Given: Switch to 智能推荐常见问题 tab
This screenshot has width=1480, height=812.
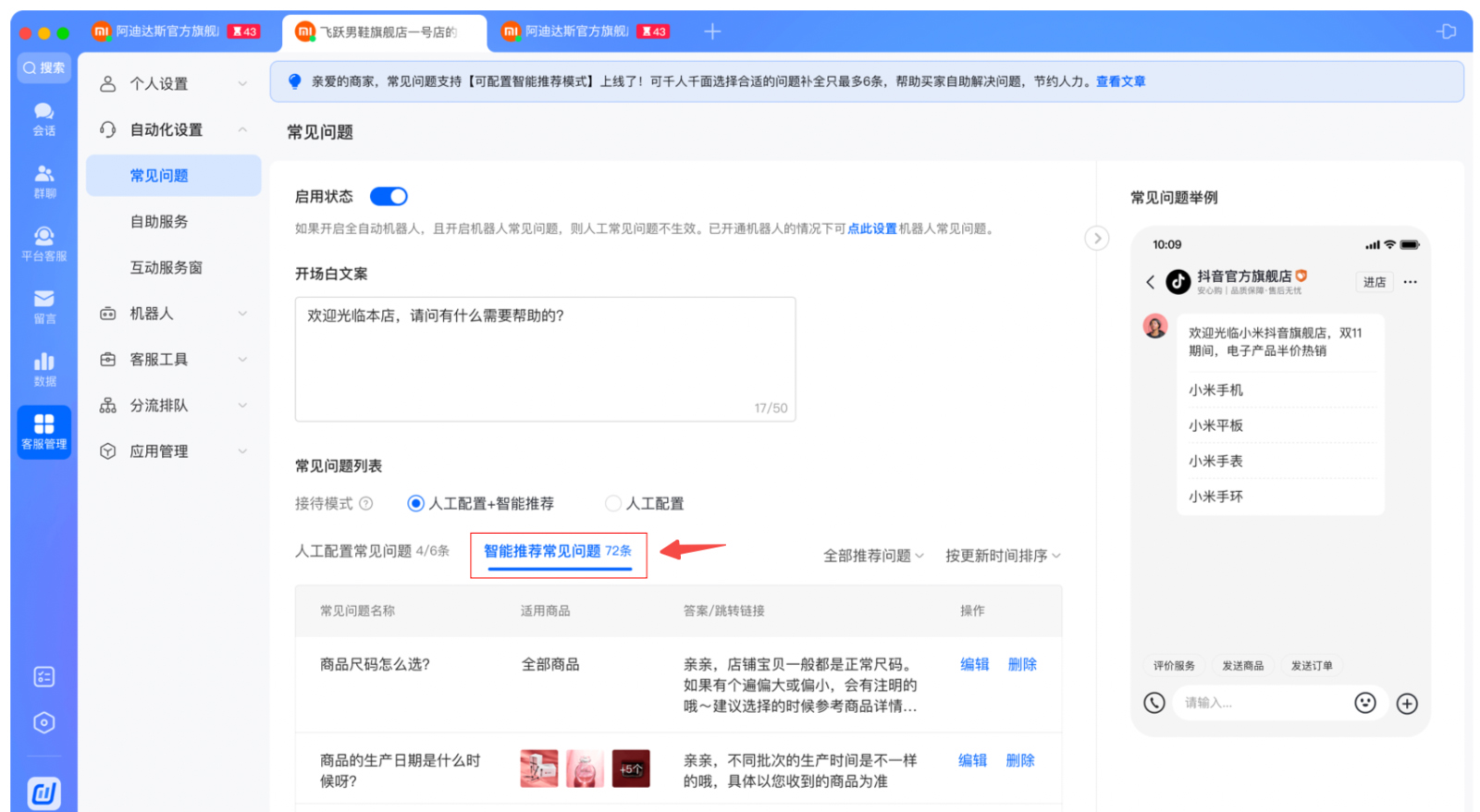Looking at the screenshot, I should [558, 552].
